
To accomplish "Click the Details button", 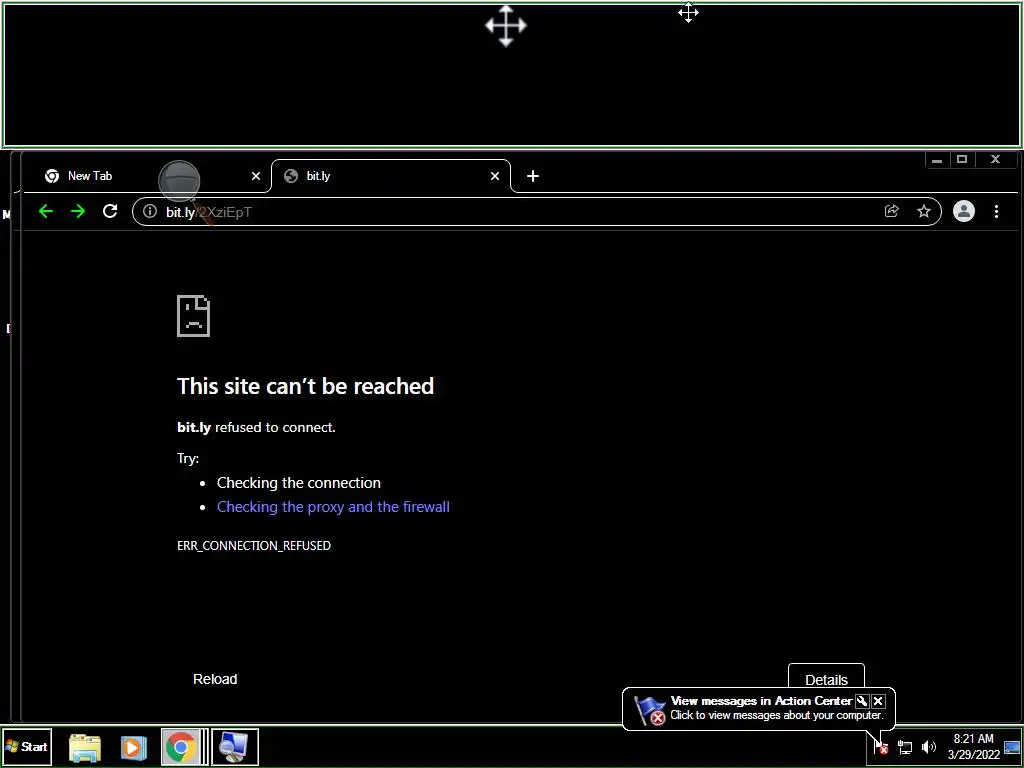I will click(826, 679).
